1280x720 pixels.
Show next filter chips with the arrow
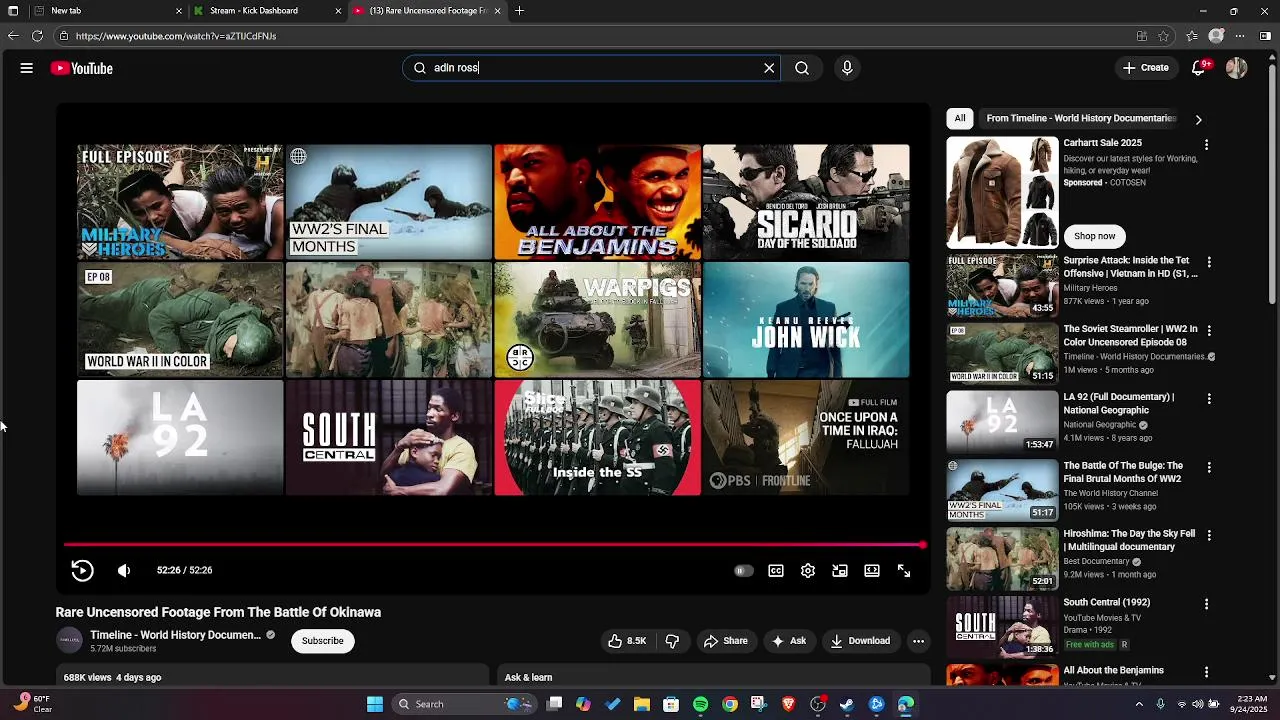point(1198,119)
